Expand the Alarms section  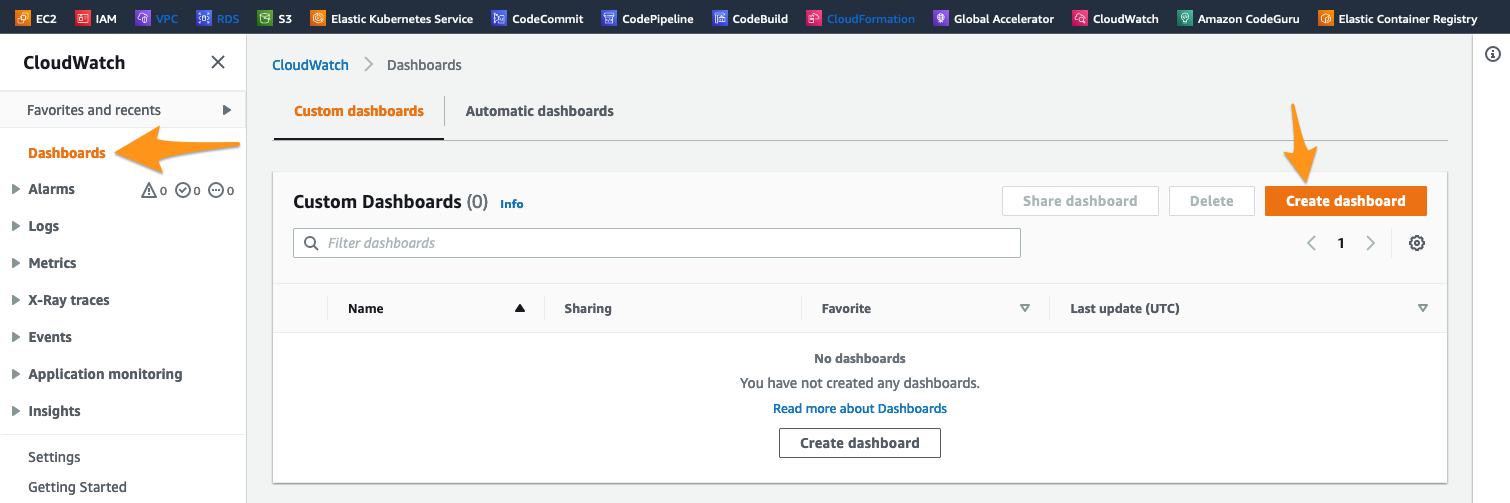15,189
